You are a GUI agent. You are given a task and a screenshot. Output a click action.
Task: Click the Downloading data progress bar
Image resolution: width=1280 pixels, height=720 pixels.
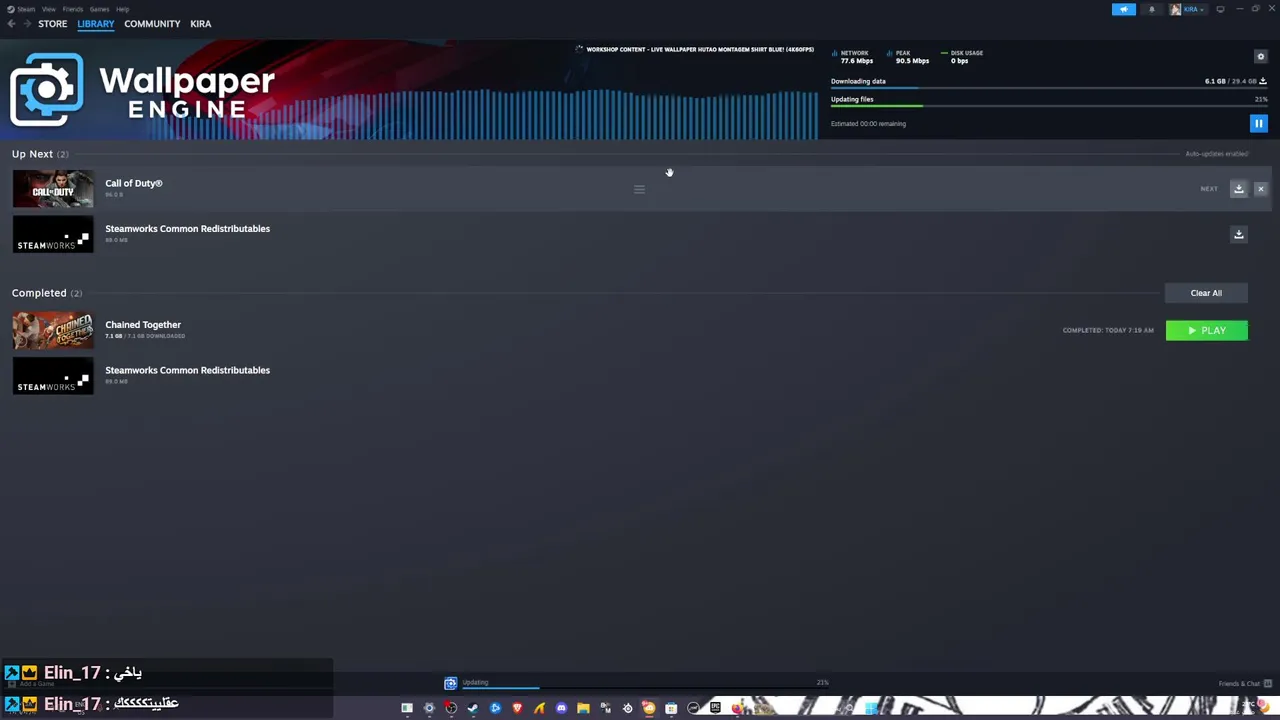[x=1049, y=88]
